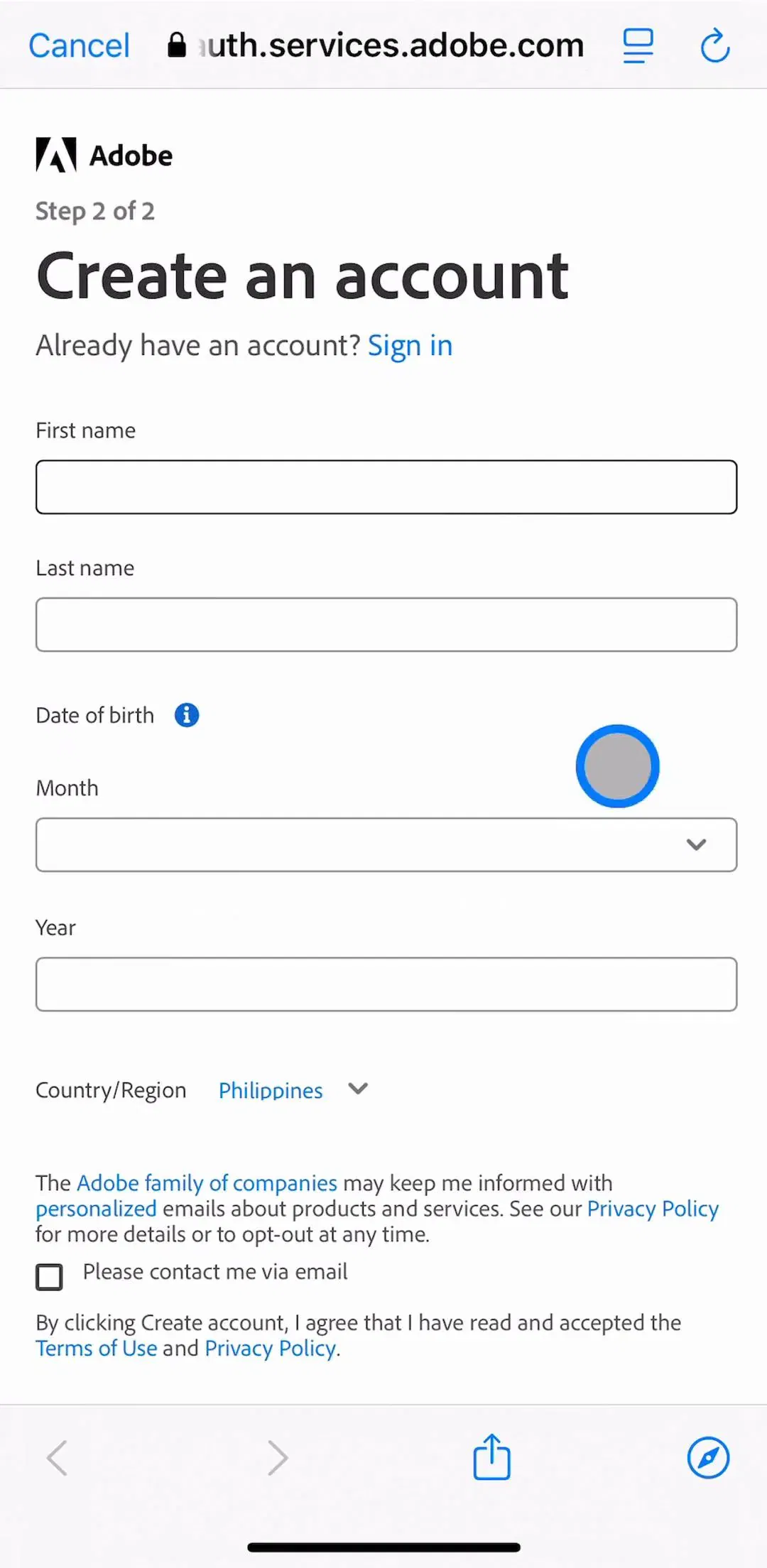767x1568 pixels.
Task: Check 'Please contact me via email' box
Action: pos(49,1277)
